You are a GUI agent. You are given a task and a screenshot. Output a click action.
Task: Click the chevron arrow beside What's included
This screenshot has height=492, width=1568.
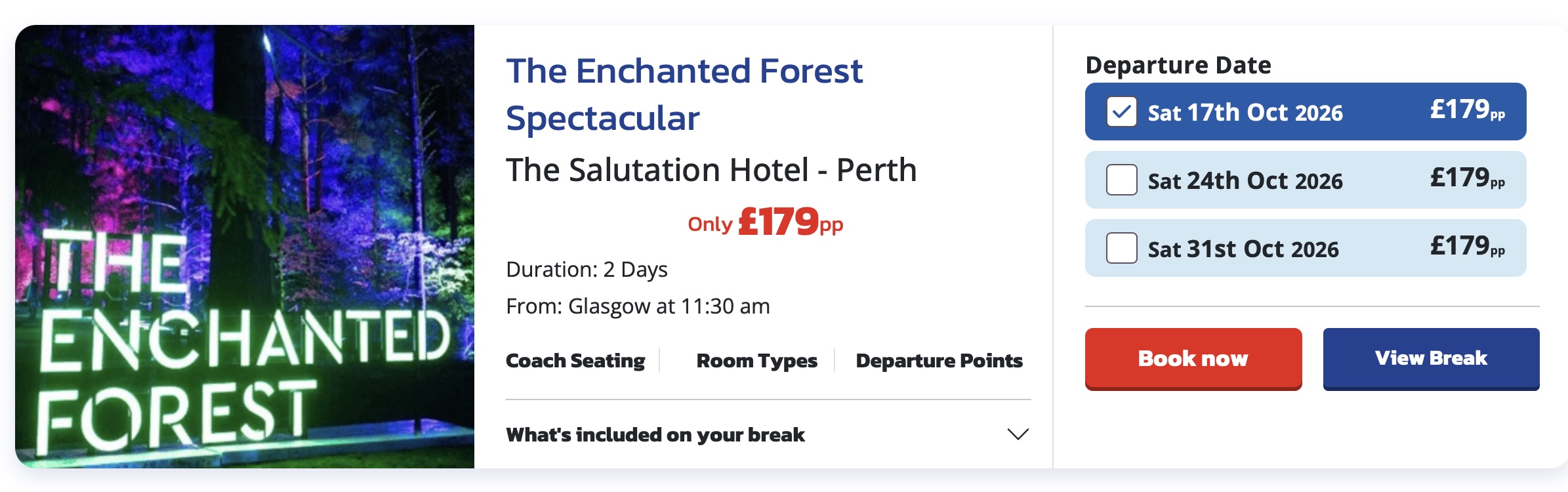pyautogui.click(x=1018, y=434)
